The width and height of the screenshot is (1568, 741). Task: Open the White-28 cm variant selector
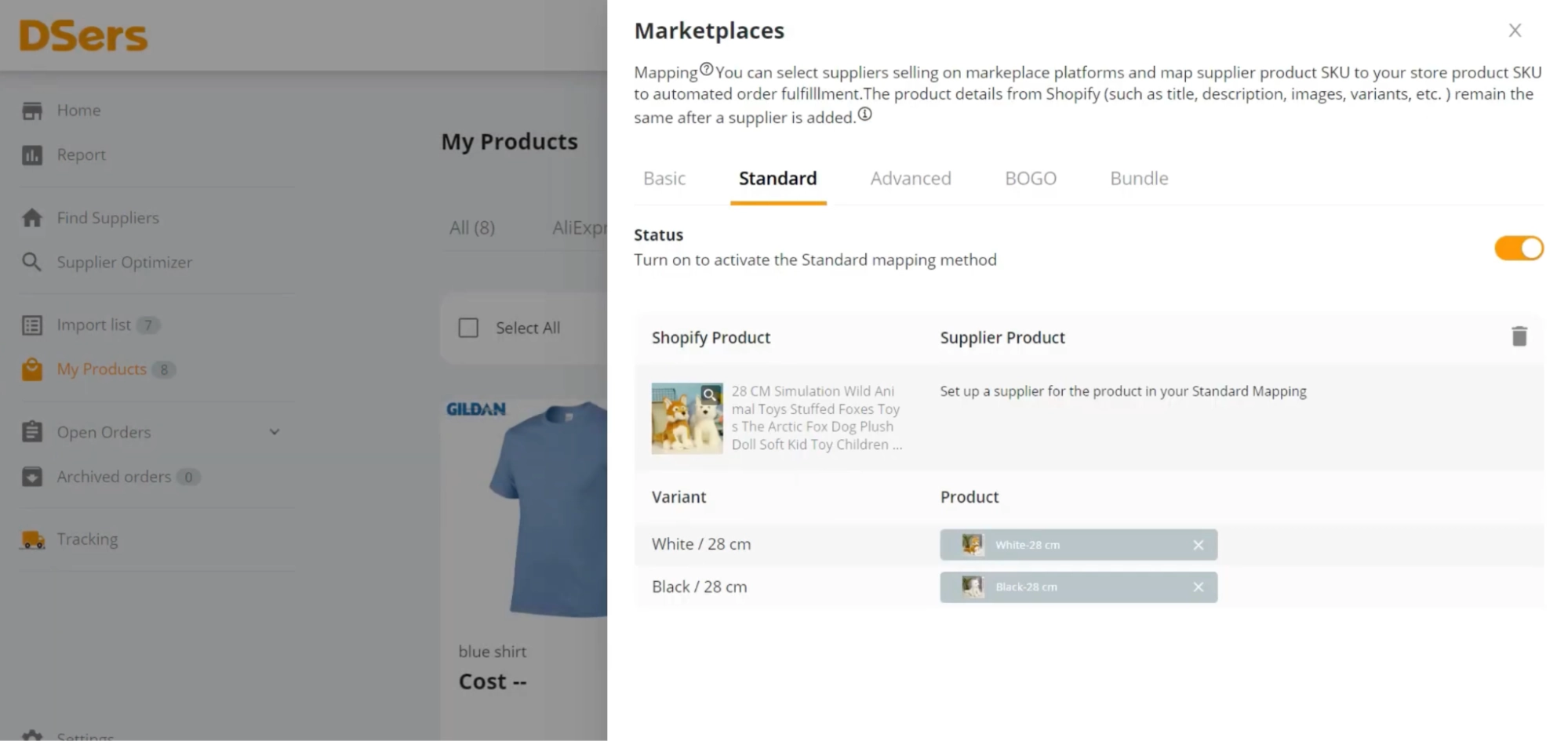point(1079,545)
